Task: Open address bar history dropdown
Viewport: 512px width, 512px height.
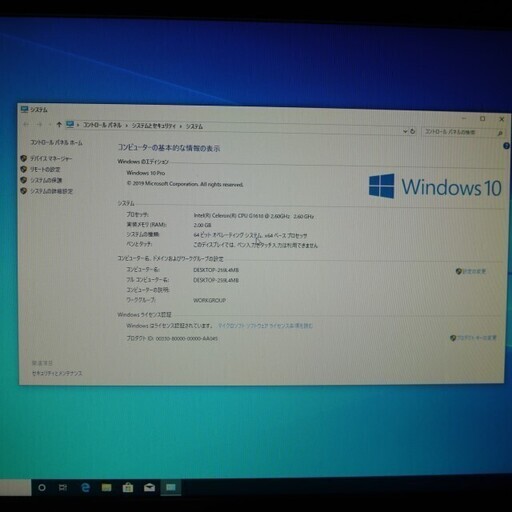Action: coord(405,131)
